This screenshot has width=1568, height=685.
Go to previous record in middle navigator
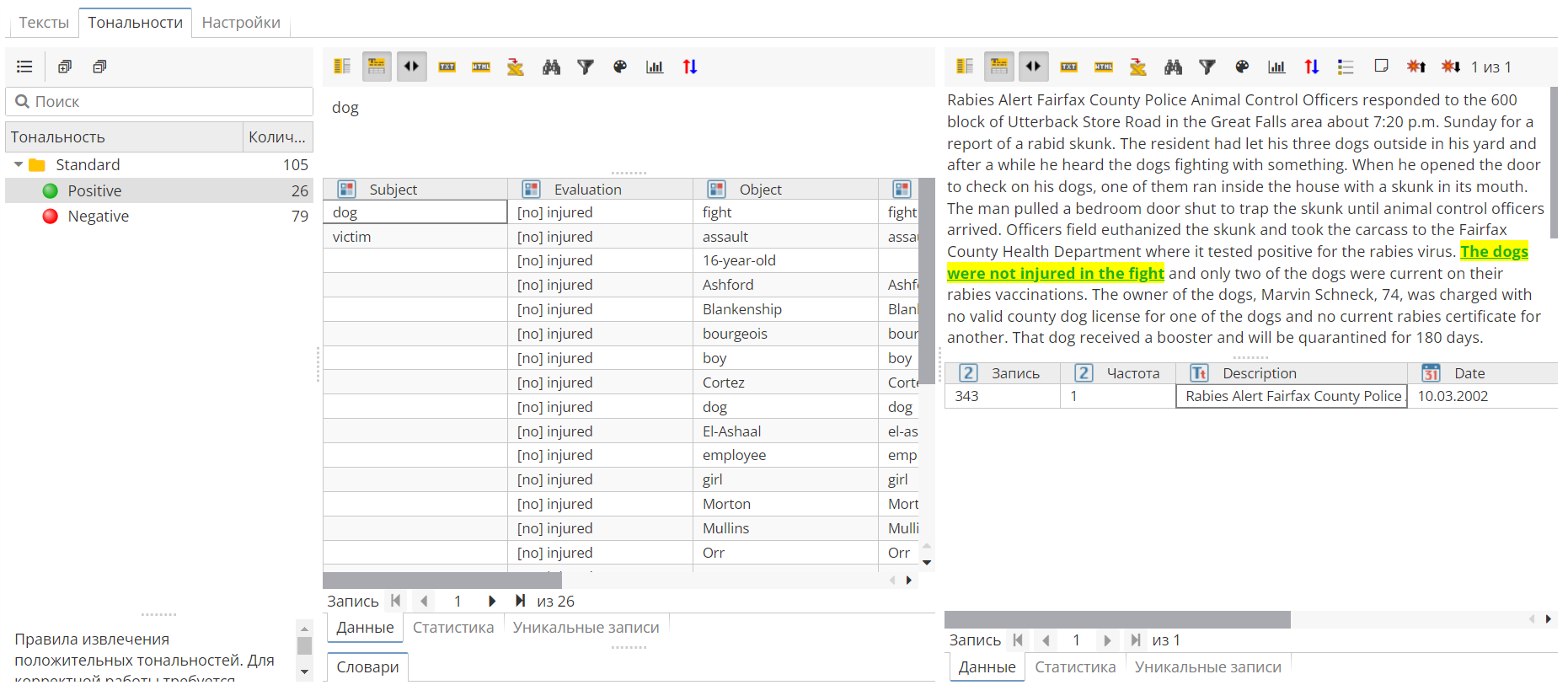(424, 601)
